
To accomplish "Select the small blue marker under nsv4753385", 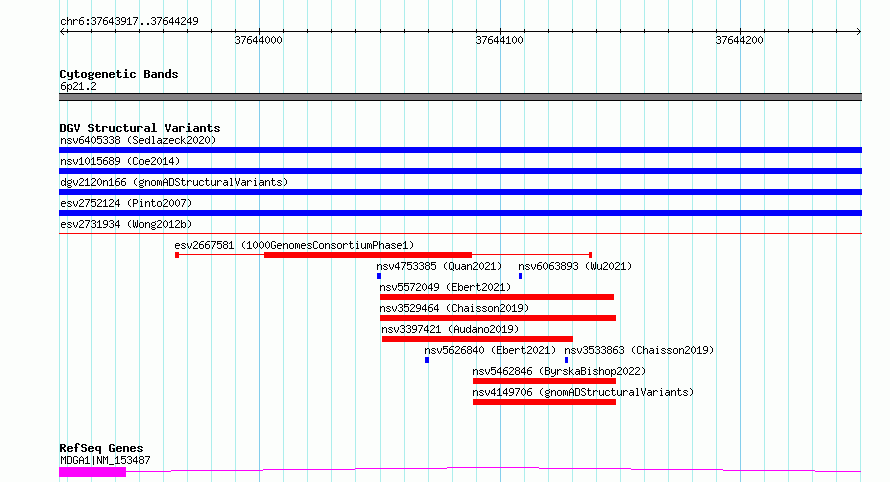I will click(x=379, y=276).
